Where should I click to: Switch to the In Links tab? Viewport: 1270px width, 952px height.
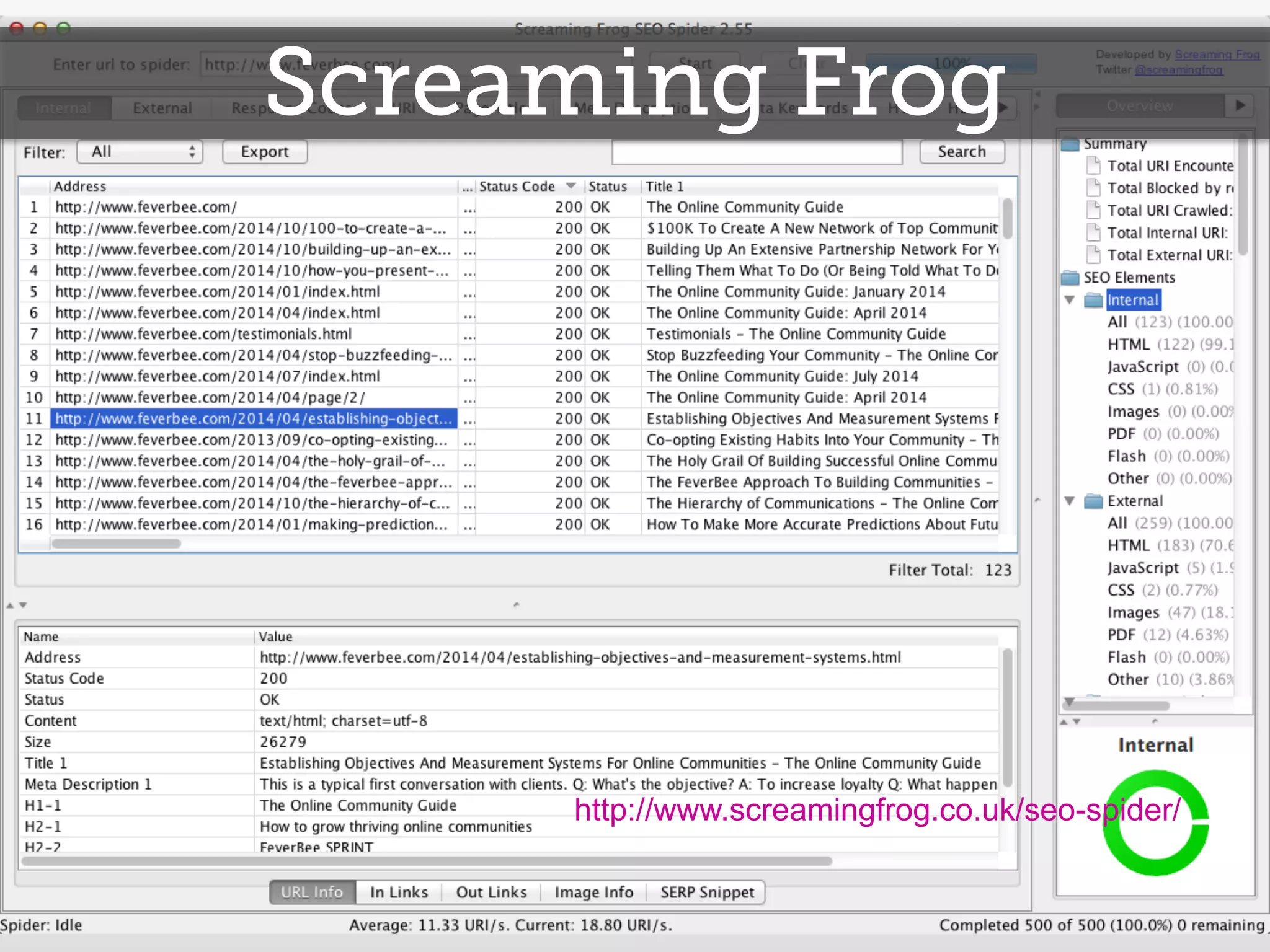pos(399,892)
